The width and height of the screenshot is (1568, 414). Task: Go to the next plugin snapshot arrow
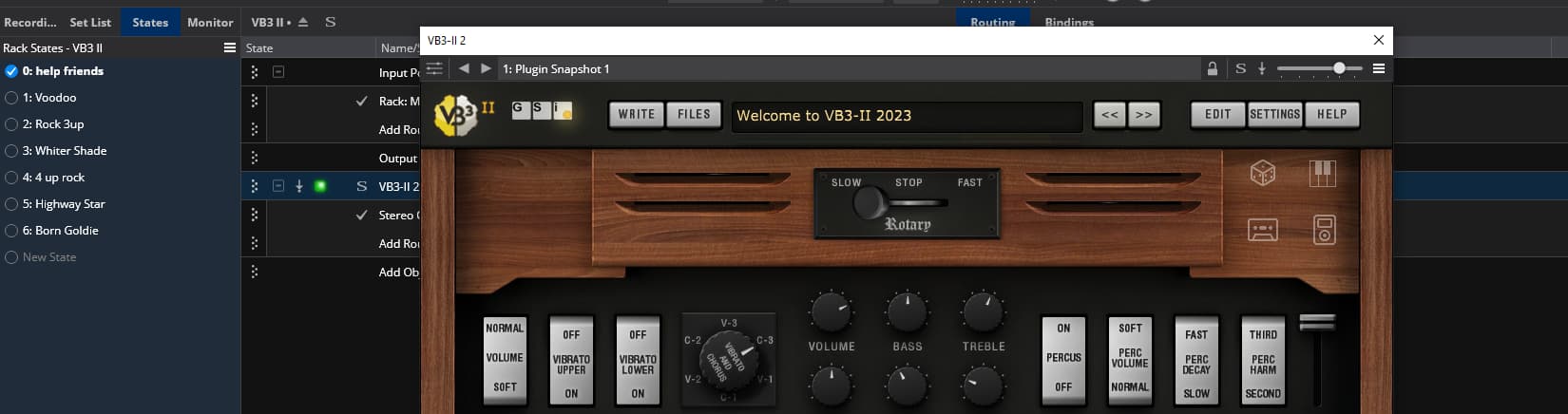point(486,68)
